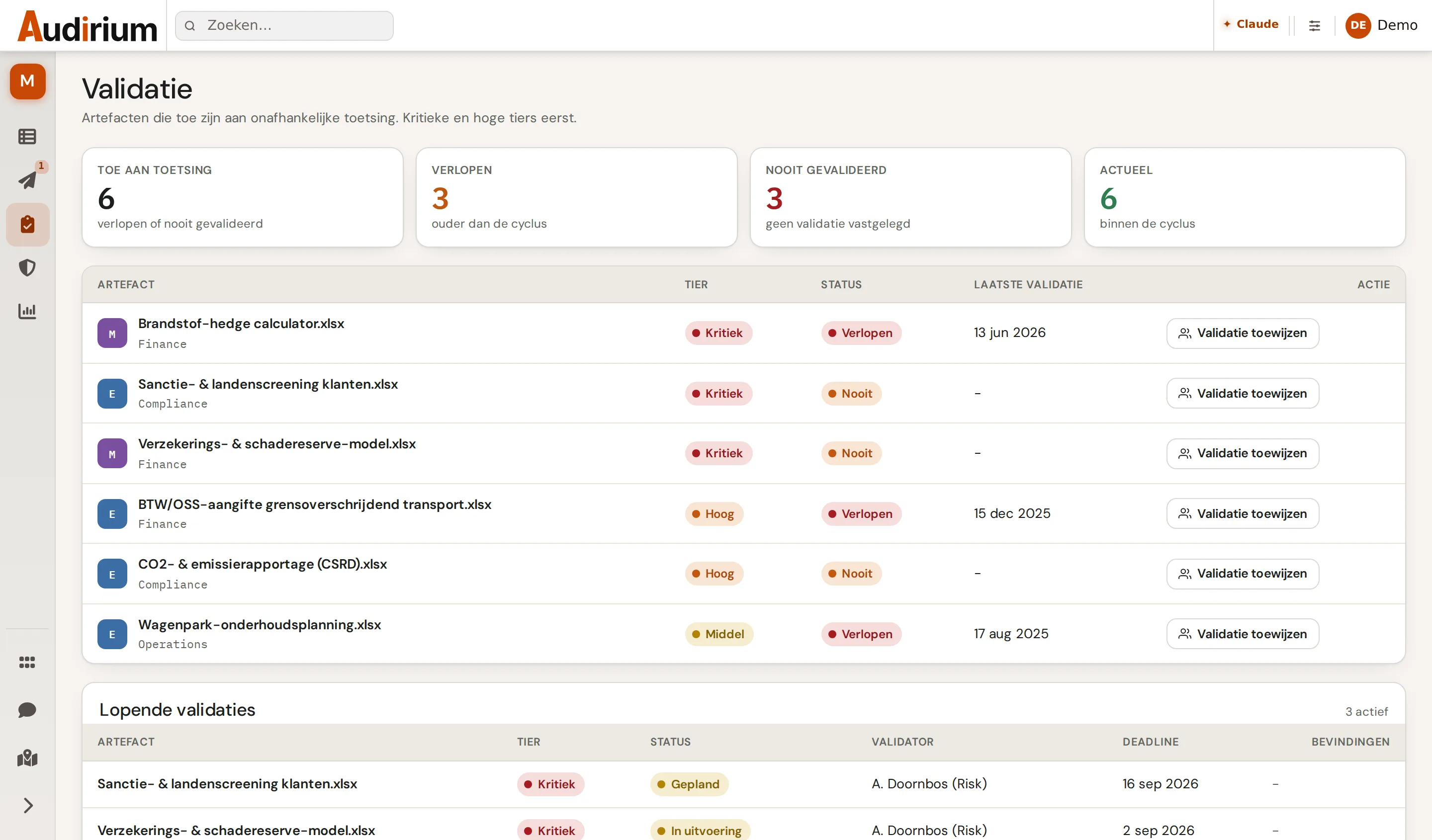Open Brandstof-hedge calculator.xlsx artefact

[x=241, y=324]
